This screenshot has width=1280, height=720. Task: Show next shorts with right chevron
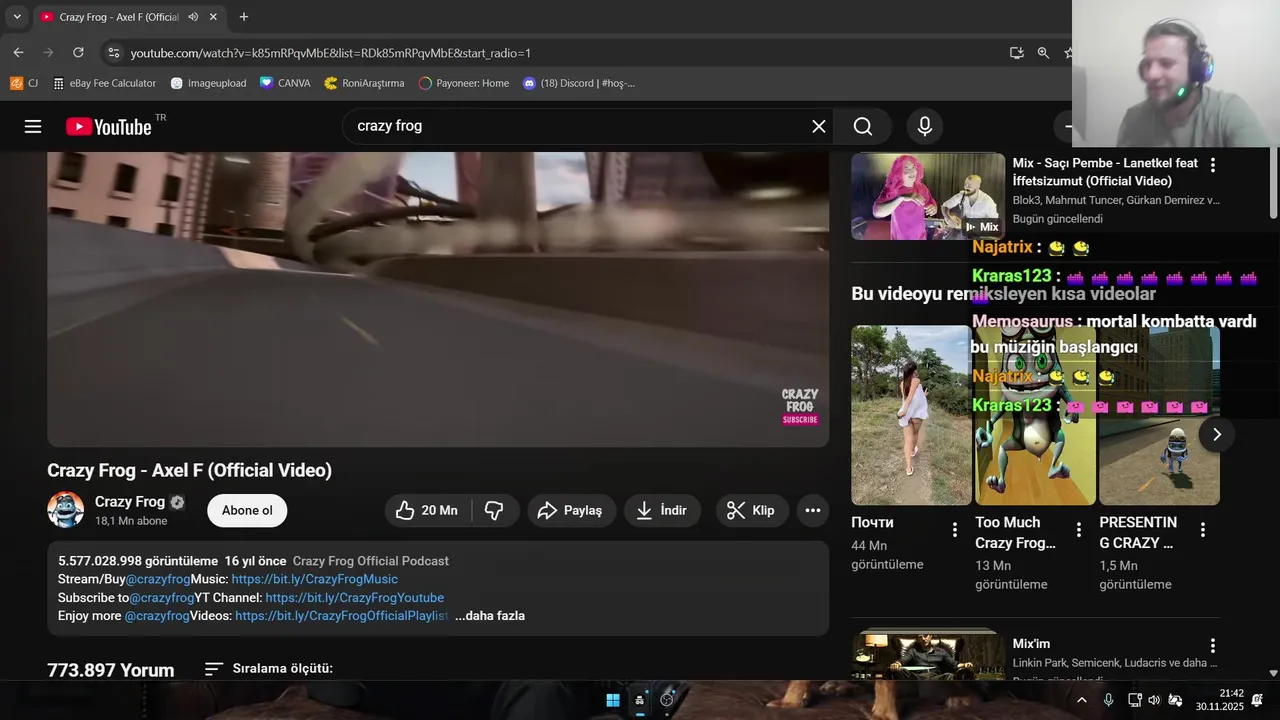click(x=1217, y=434)
